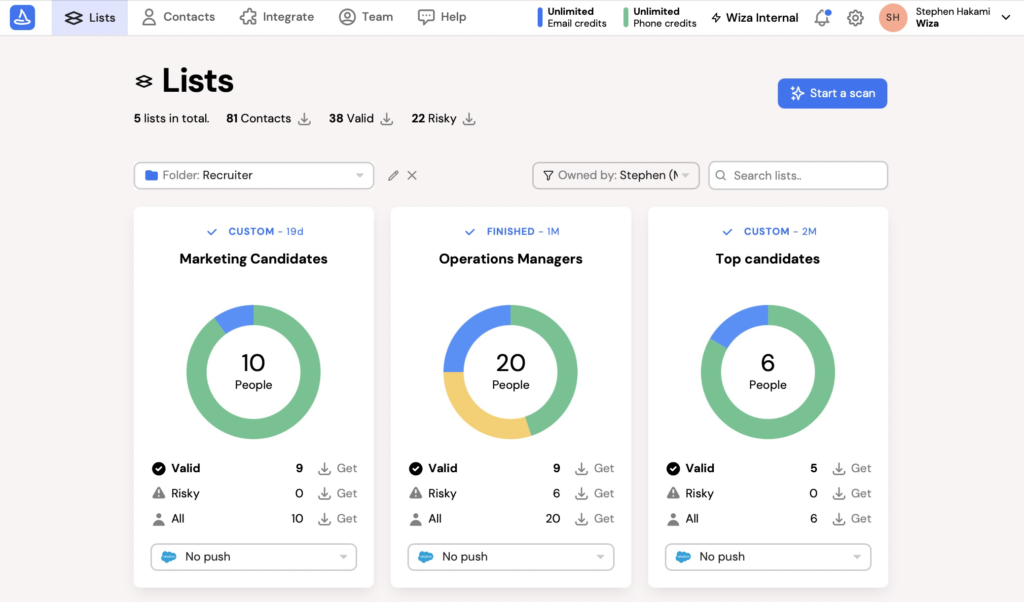This screenshot has width=1024, height=602.
Task: Open No push dropdown in Top candidates
Action: pos(768,557)
